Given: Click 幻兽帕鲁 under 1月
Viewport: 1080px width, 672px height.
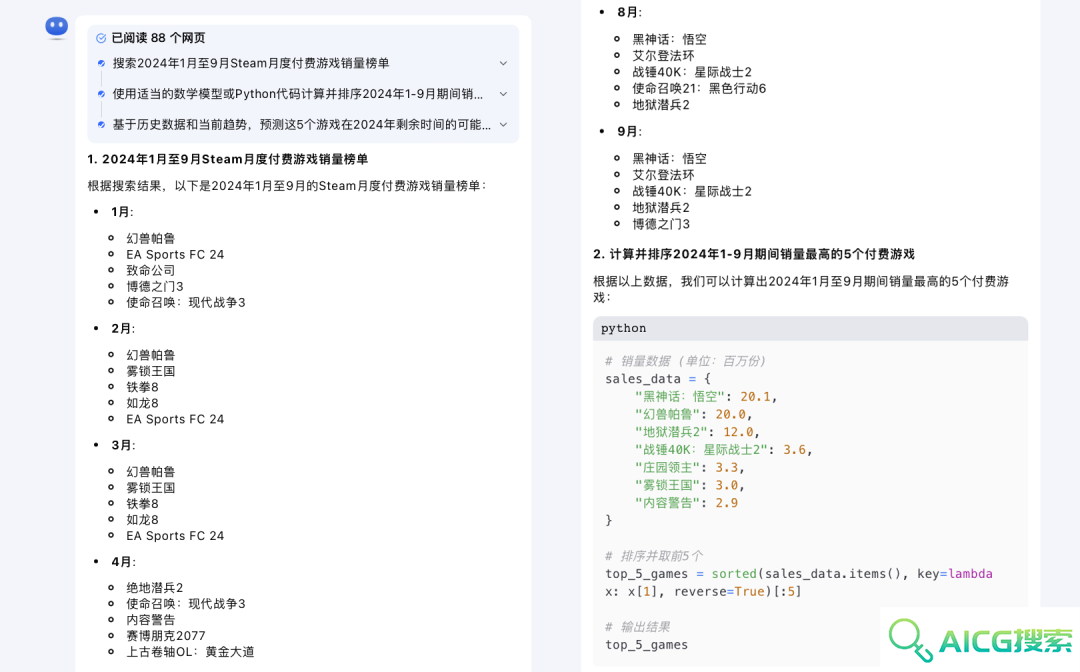Looking at the screenshot, I should point(150,238).
